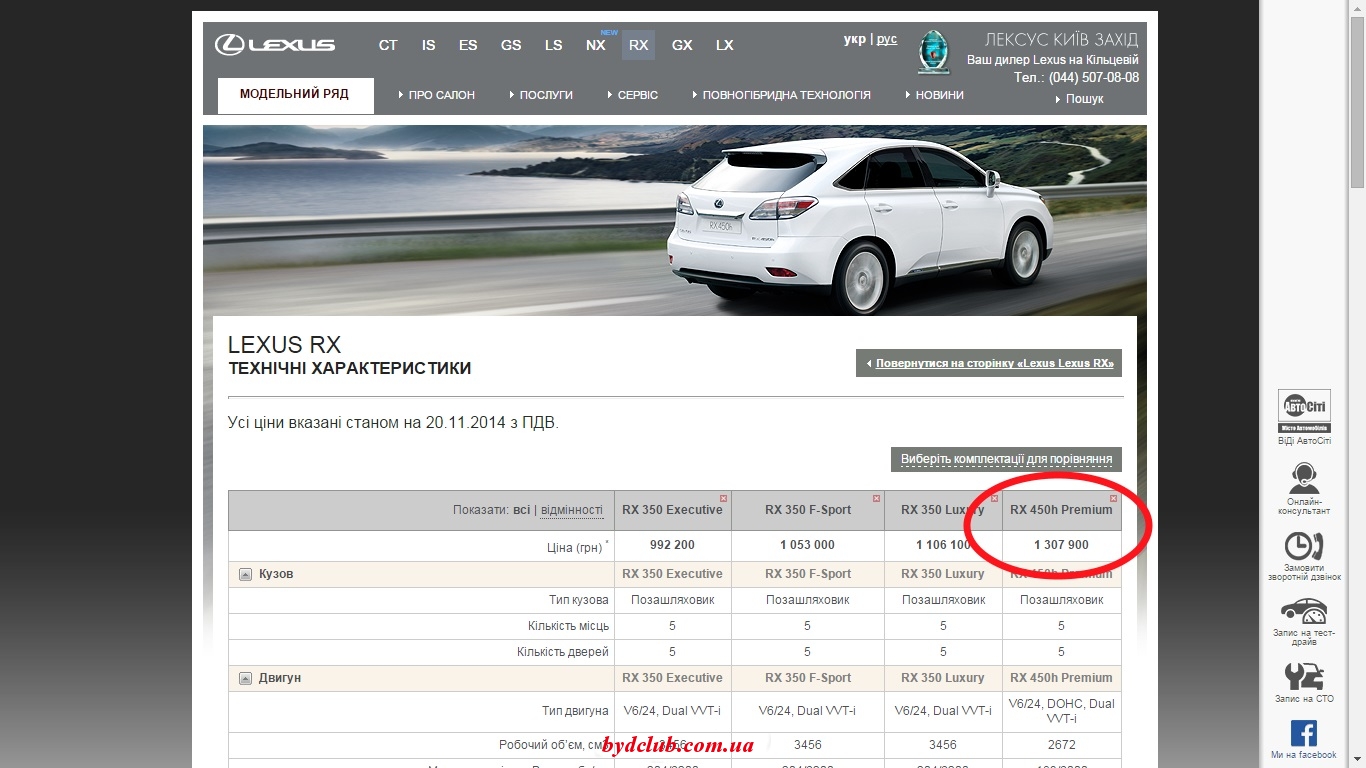Open the Сервіс menu item

[637, 95]
